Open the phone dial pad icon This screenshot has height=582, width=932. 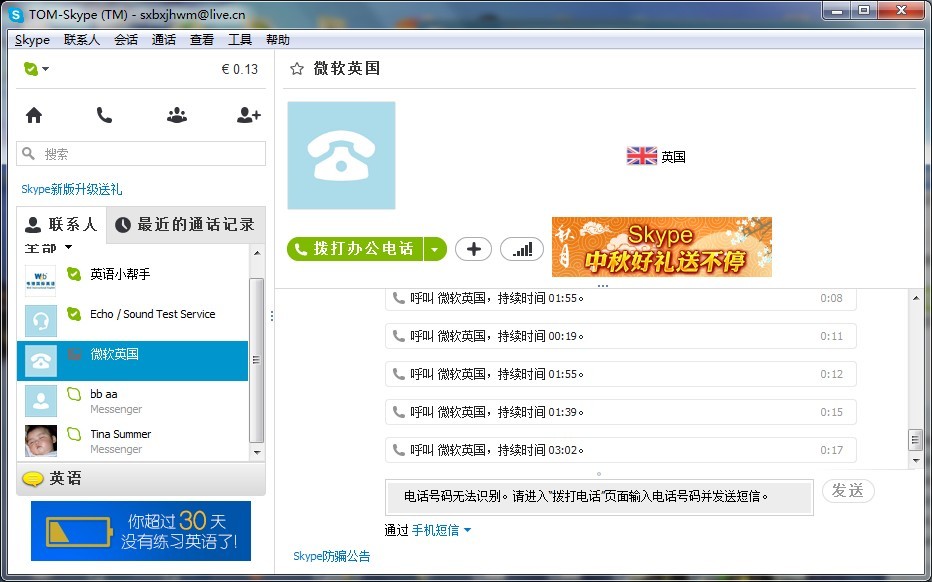tap(104, 115)
